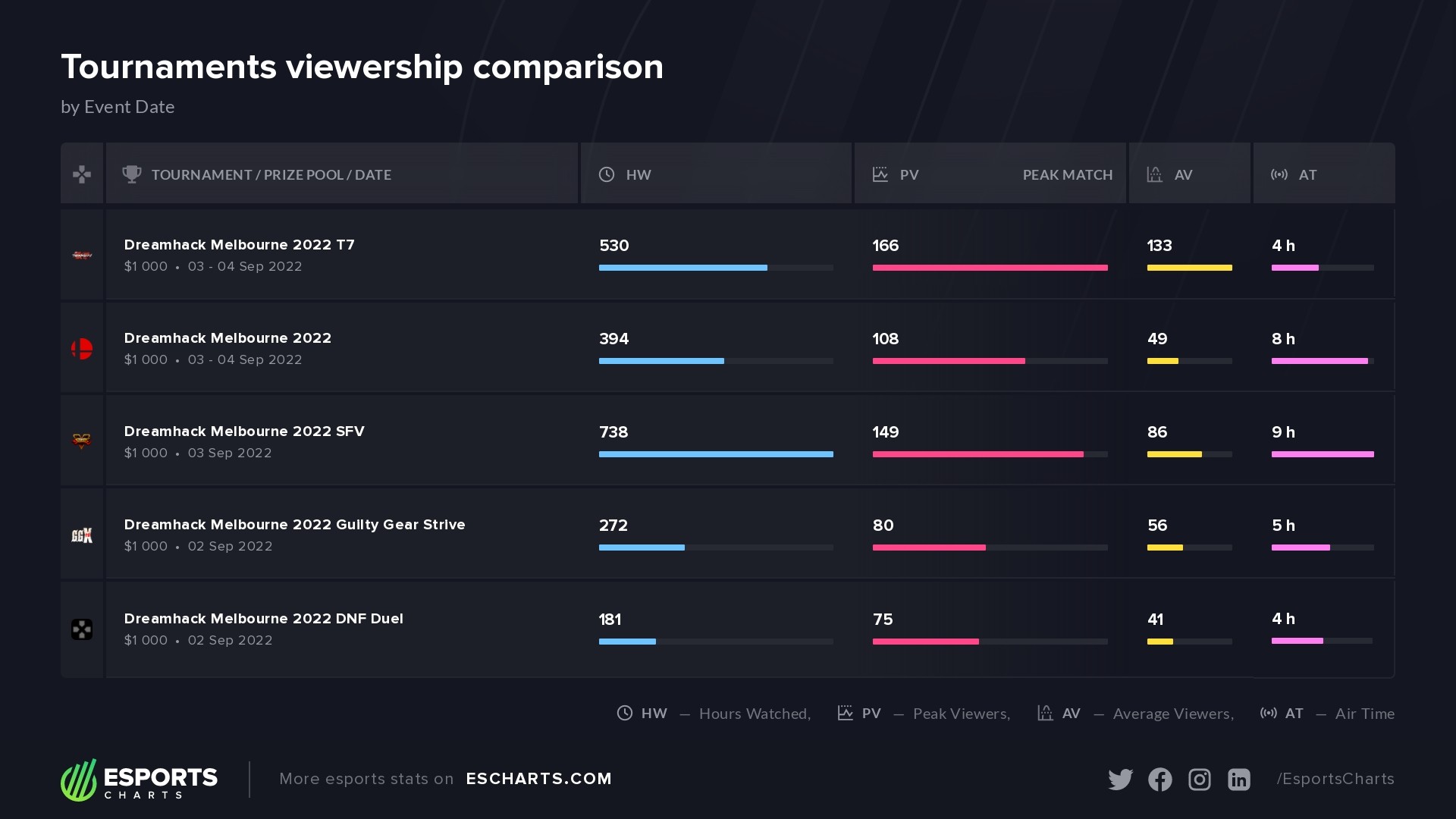The height and width of the screenshot is (819, 1456).
Task: Click the Street Fighter V icon
Action: point(82,441)
